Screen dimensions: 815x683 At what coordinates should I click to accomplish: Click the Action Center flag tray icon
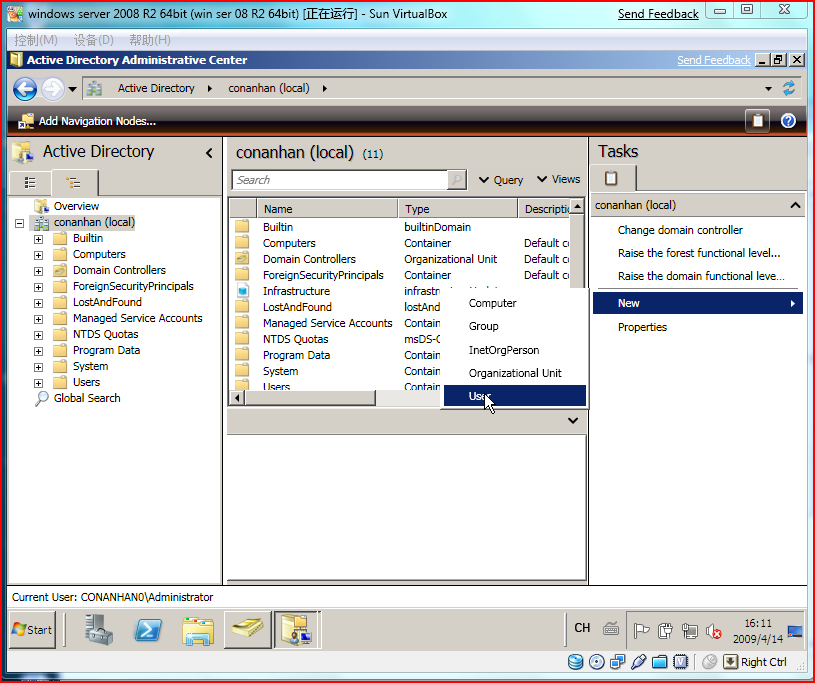pyautogui.click(x=641, y=631)
